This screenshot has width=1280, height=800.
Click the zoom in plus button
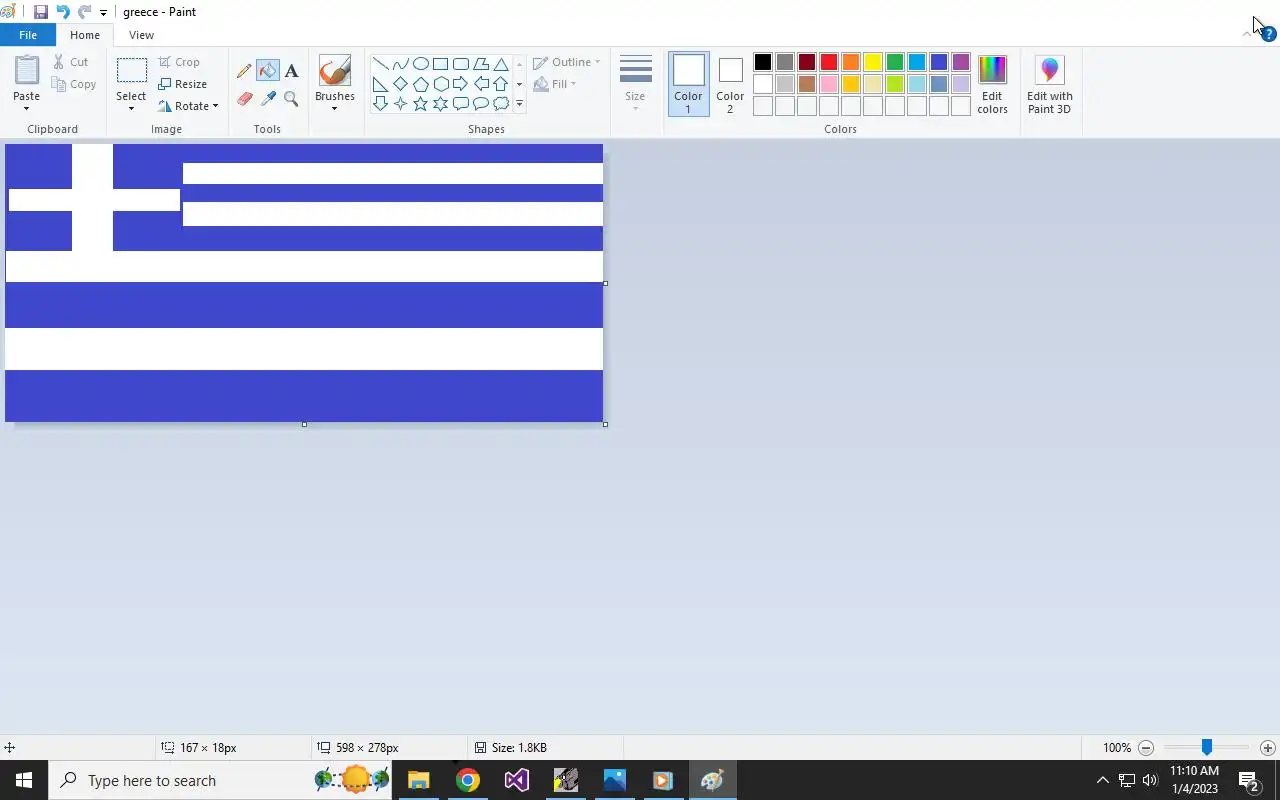click(x=1267, y=748)
